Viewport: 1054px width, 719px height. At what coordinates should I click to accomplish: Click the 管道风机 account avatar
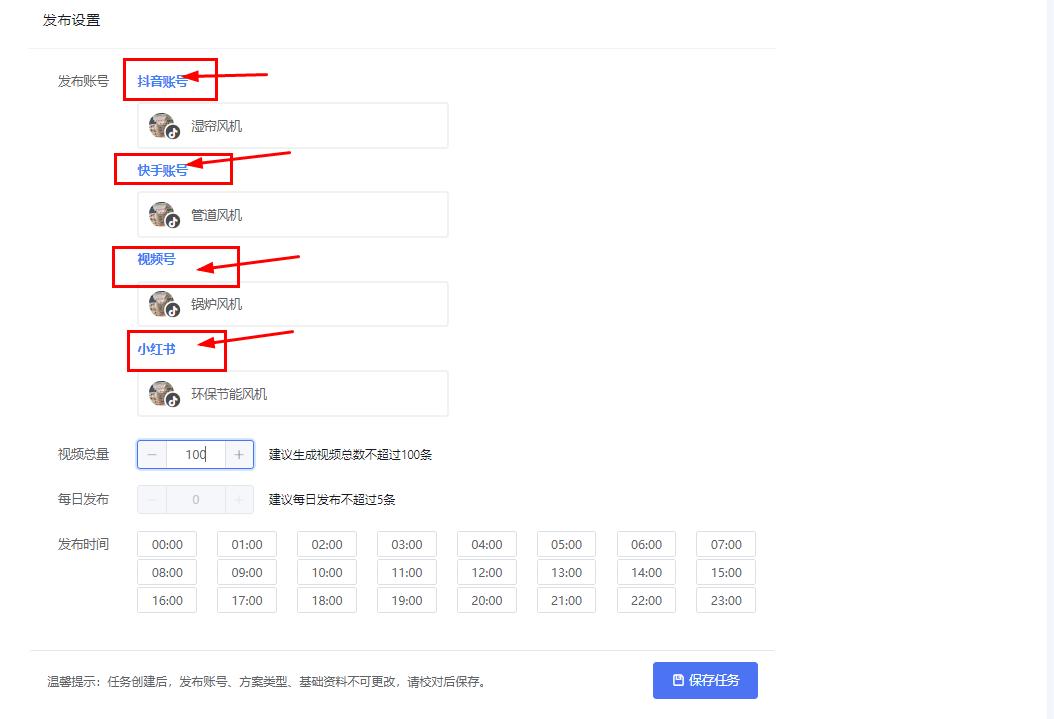(x=162, y=213)
